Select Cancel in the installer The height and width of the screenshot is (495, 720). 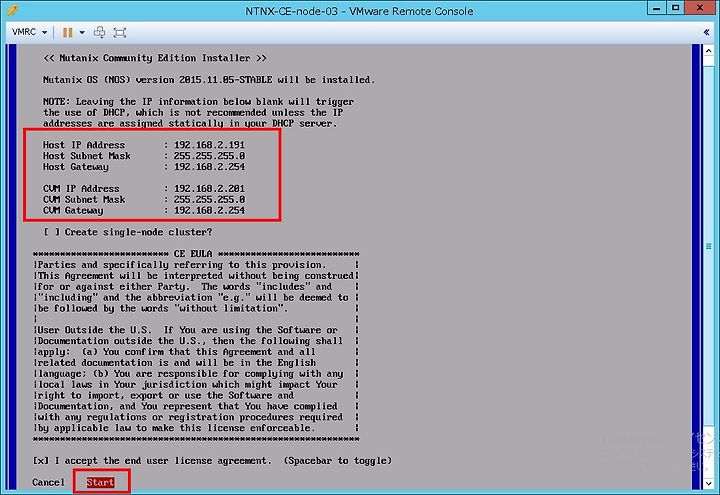[x=48, y=482]
